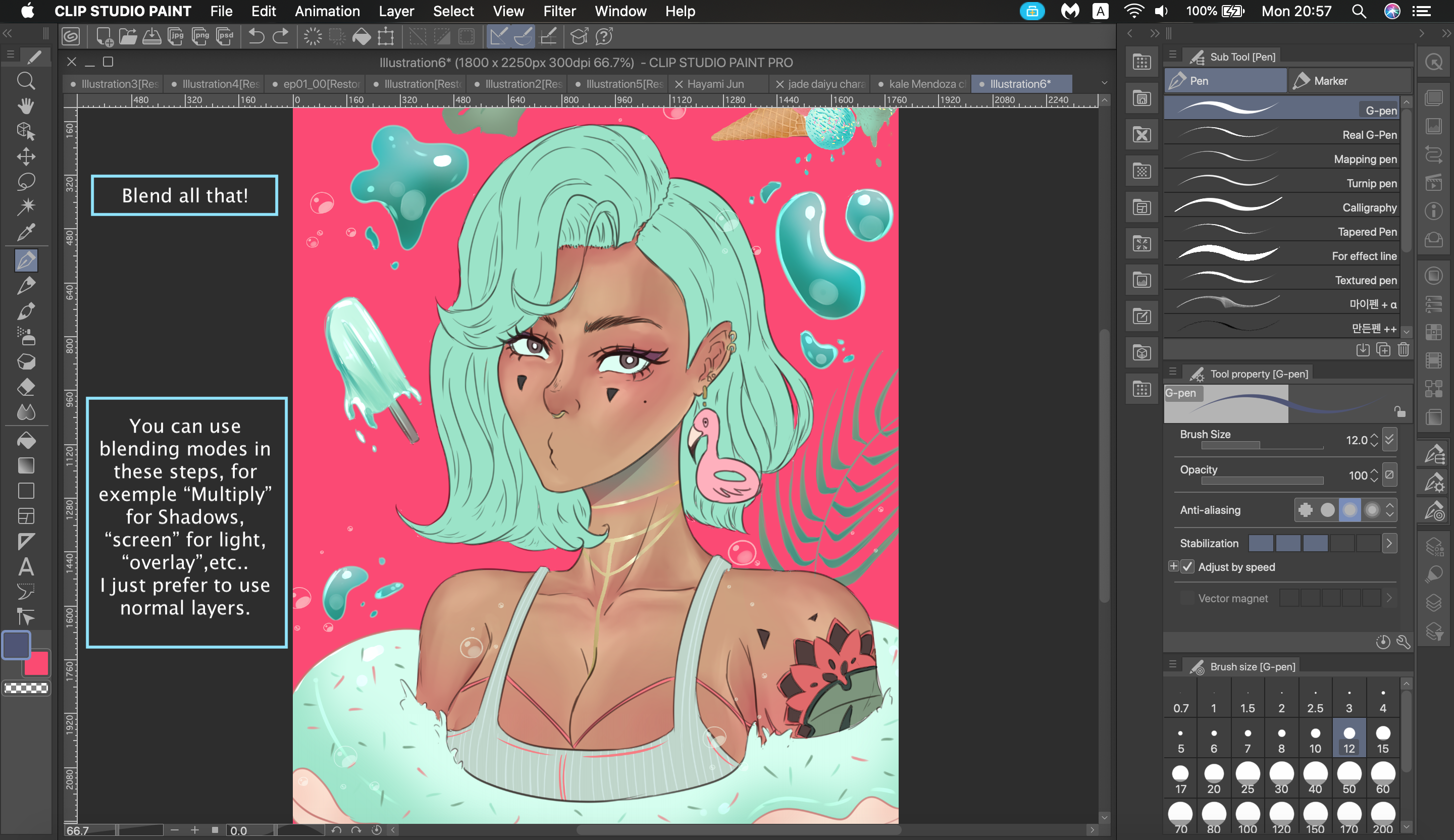
Task: Open Stabilization extended settings arrow
Action: click(x=1389, y=543)
